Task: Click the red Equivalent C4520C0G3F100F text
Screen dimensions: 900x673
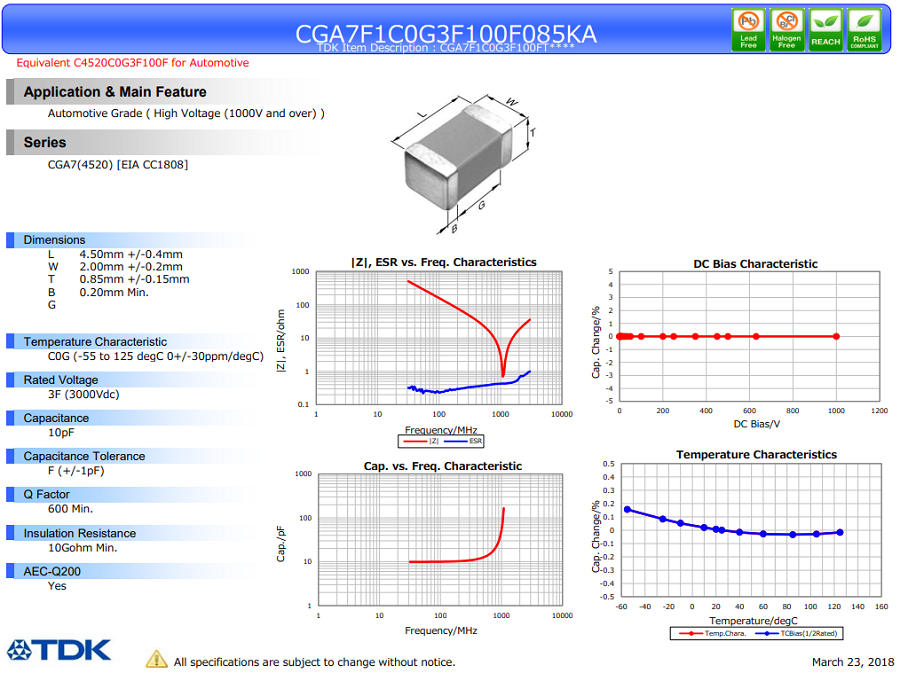Action: 133,63
